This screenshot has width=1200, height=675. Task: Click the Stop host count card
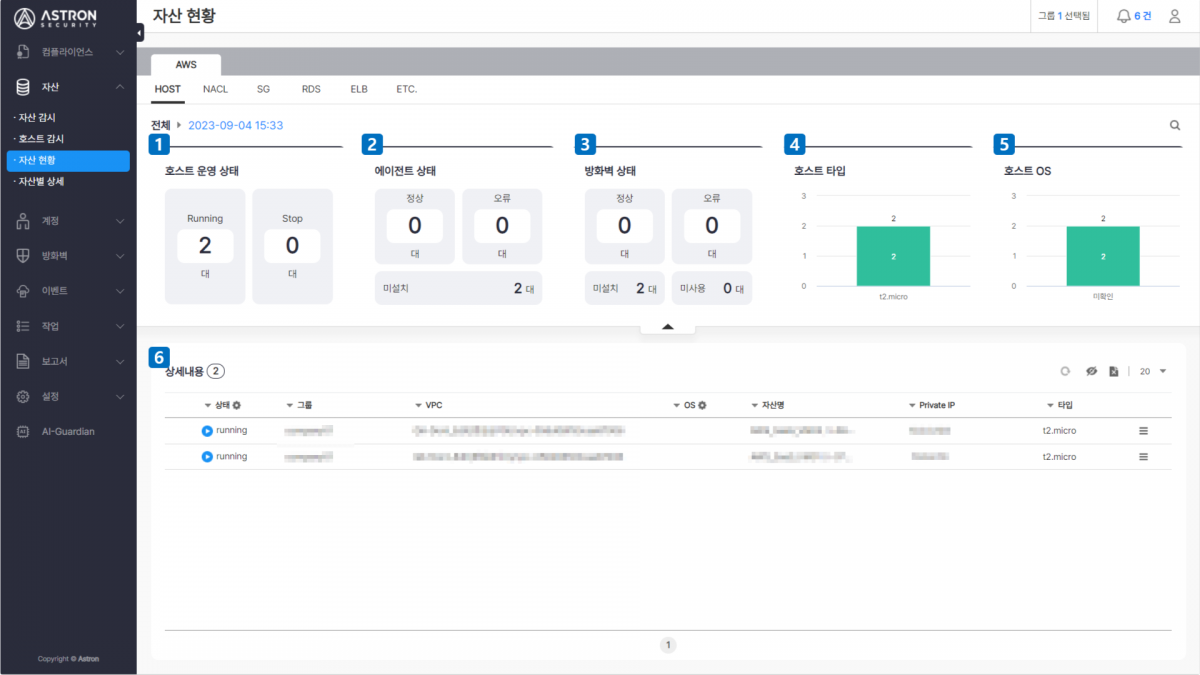(x=292, y=246)
